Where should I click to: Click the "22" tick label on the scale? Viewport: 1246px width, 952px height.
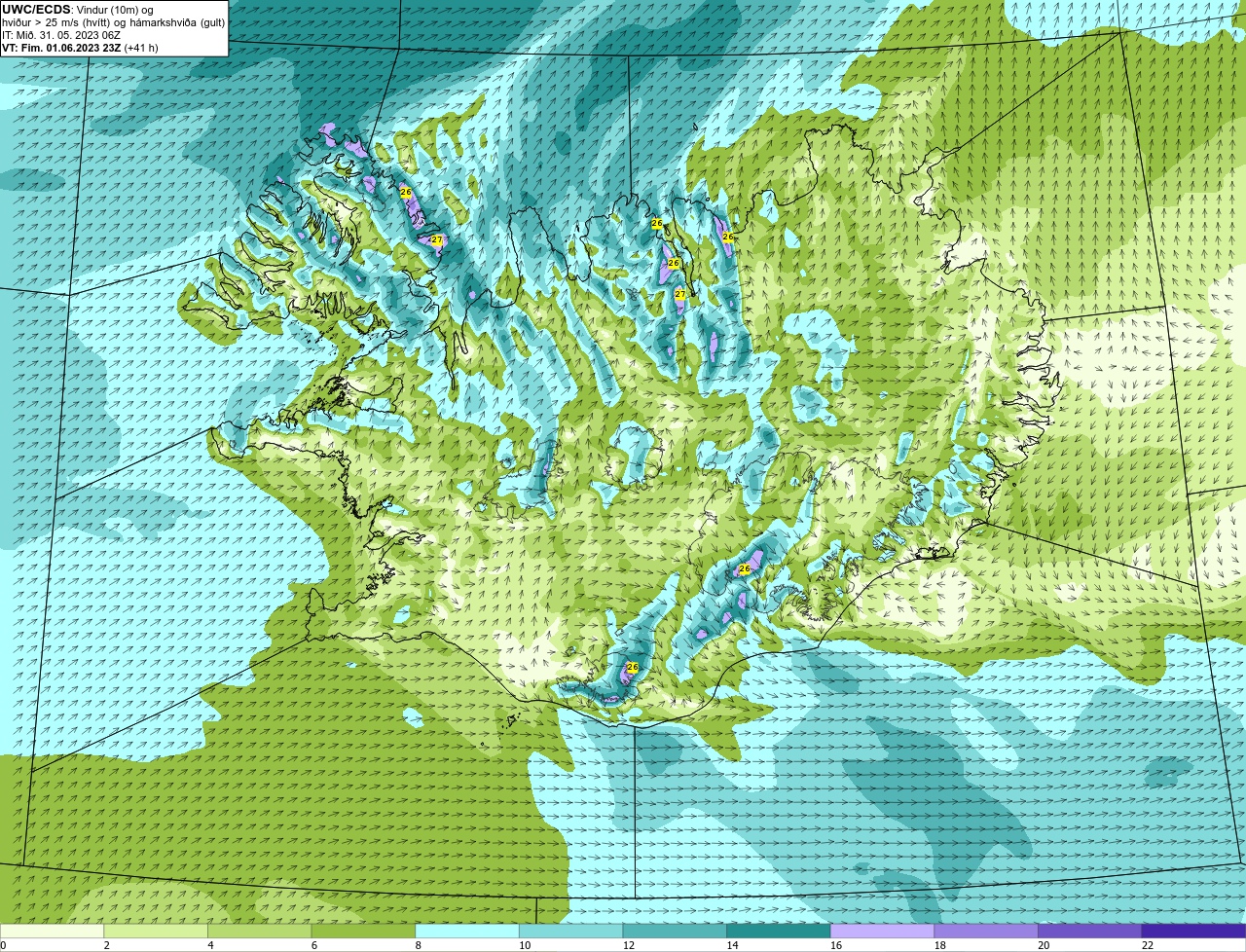point(1148,945)
